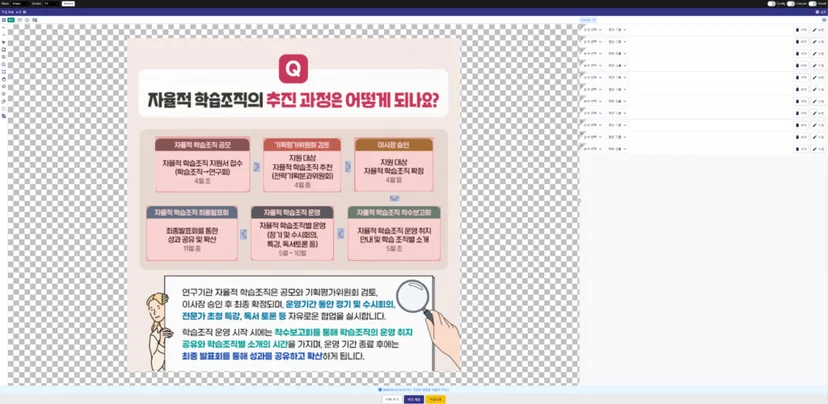This screenshot has width=828, height=404.
Task: Open the Display dropdown showing PC
Action: (x=51, y=4)
